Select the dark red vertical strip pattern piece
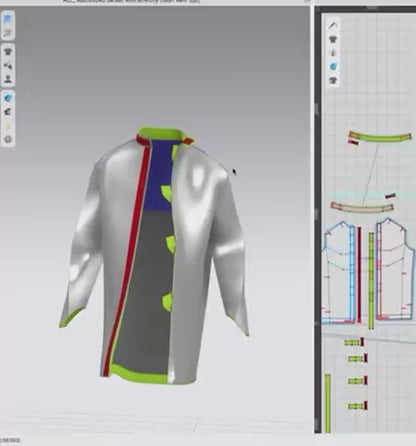 click(359, 275)
